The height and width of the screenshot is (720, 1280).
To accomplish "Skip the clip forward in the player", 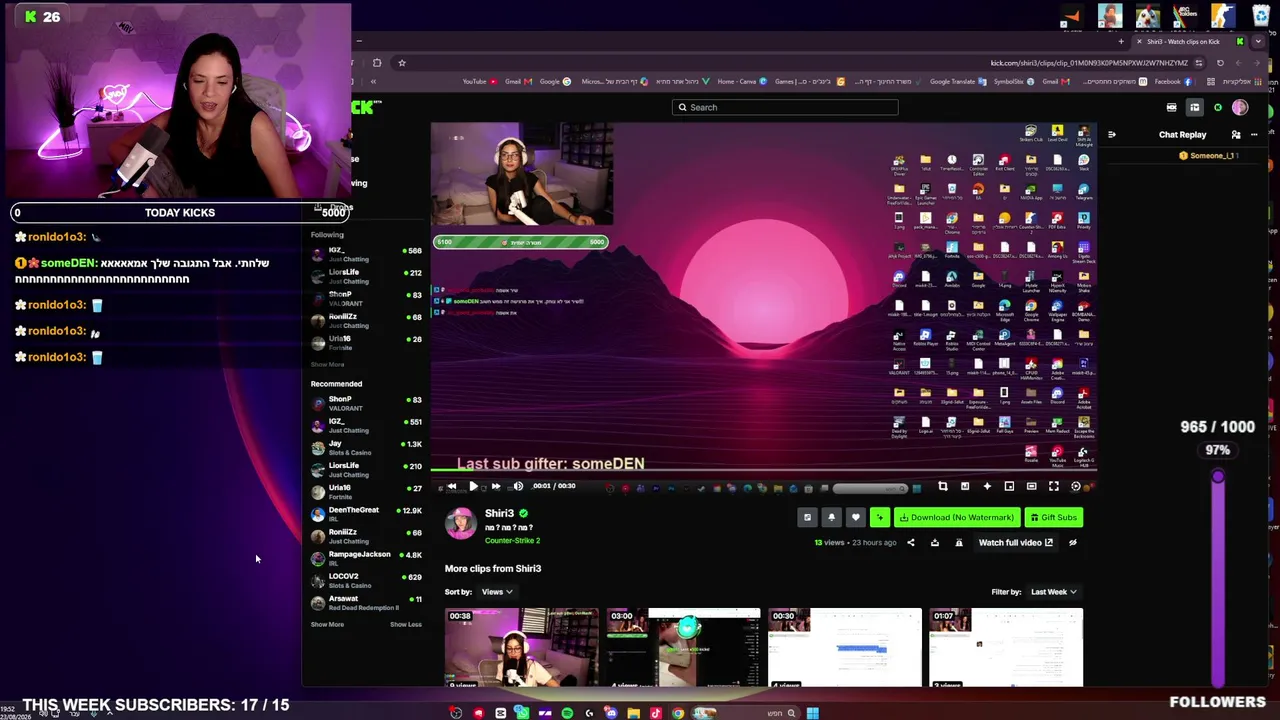I will 495,486.
